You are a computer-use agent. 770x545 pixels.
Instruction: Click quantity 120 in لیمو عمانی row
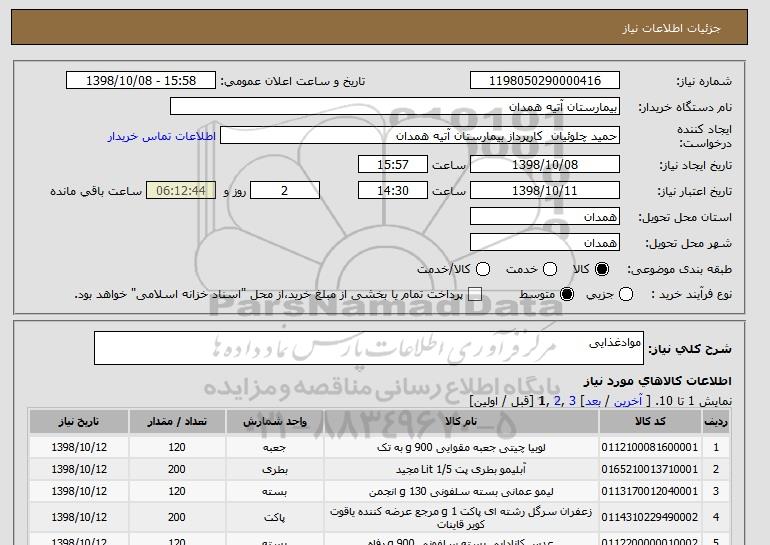pos(177,491)
